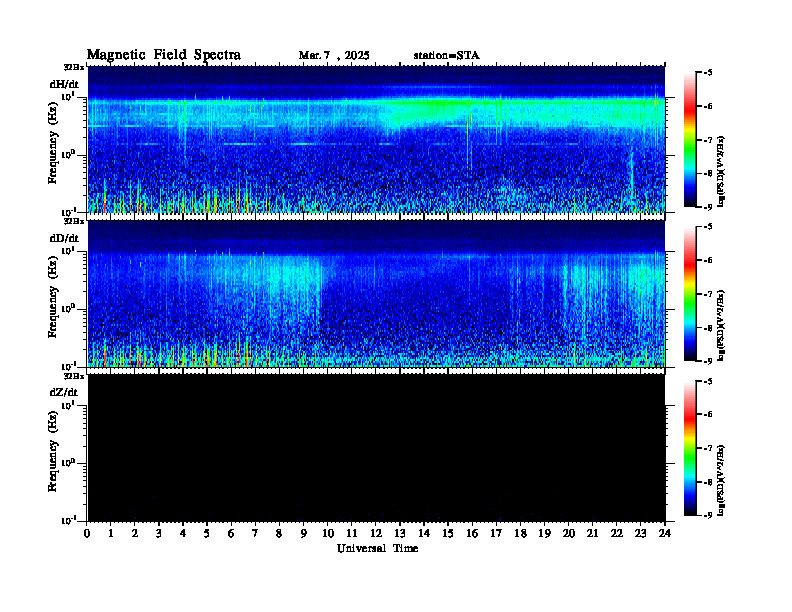Click the "-7" value on dD/dt color bar
The image size is (792, 612).
708,294
